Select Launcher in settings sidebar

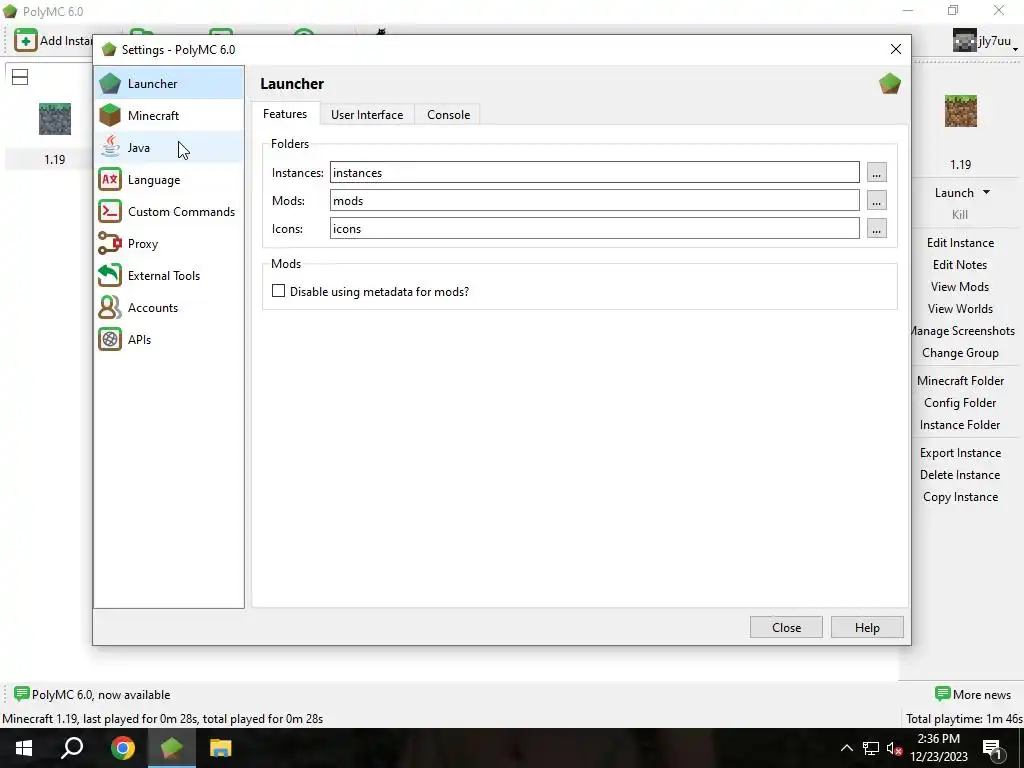[168, 84]
